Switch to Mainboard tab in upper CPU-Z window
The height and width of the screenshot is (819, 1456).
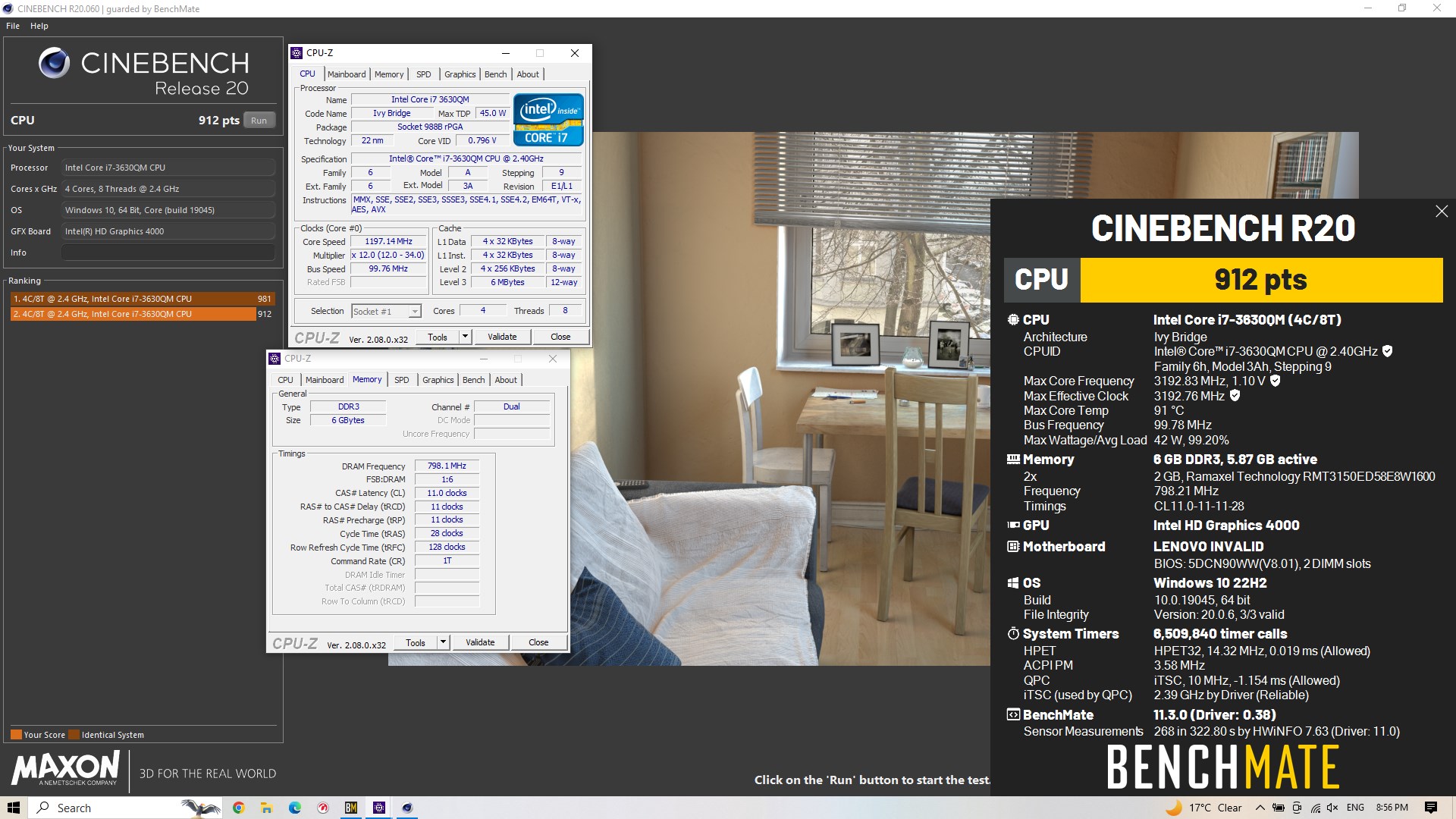pos(347,74)
